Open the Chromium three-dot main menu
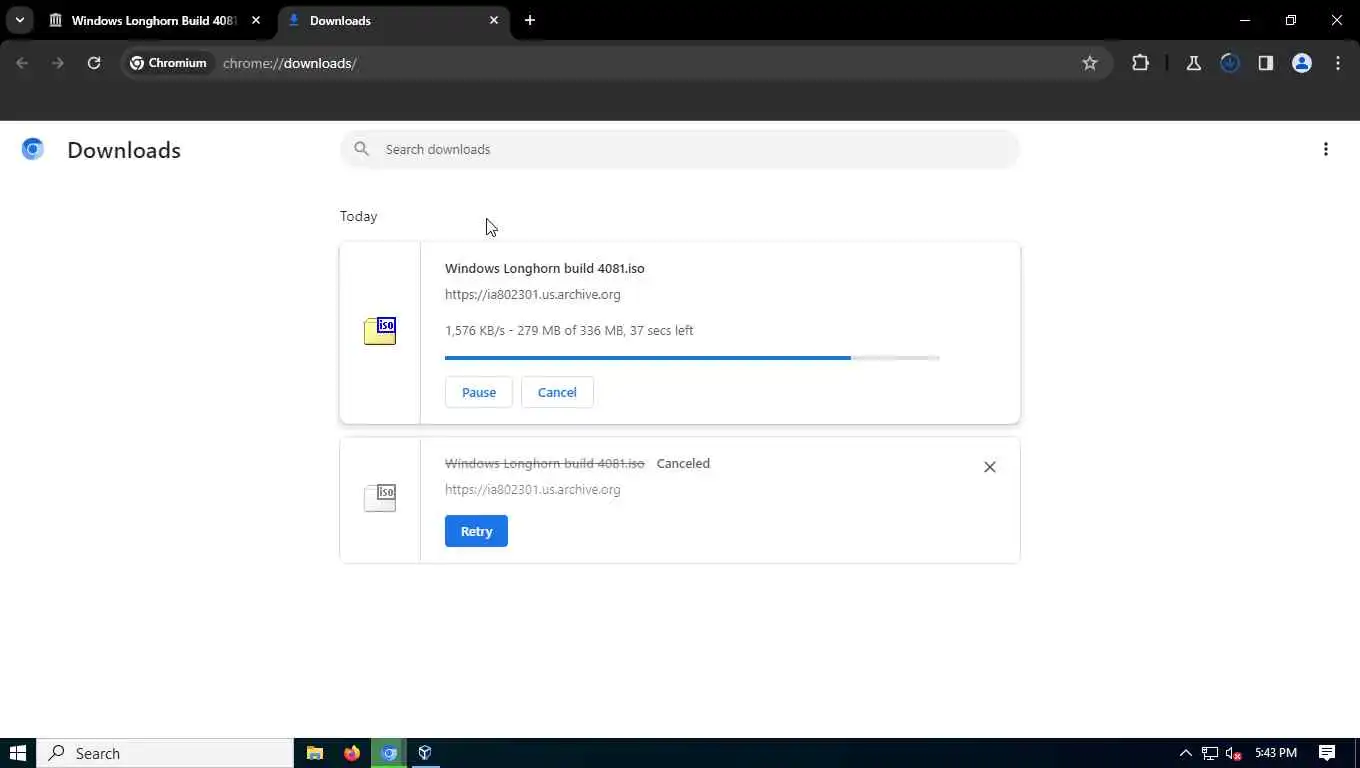 coord(1338,63)
